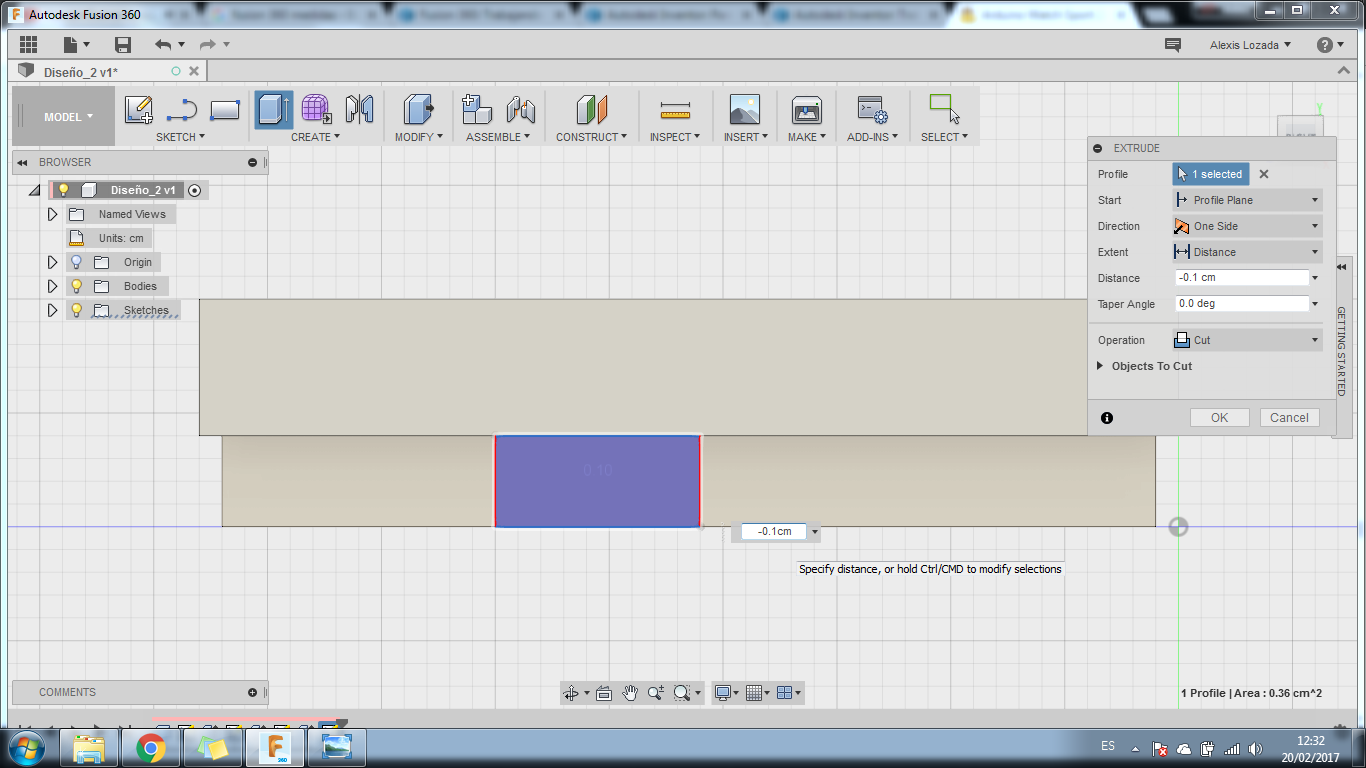Click the 3D Print make icon
The image size is (1366, 768).
pyautogui.click(x=806, y=109)
